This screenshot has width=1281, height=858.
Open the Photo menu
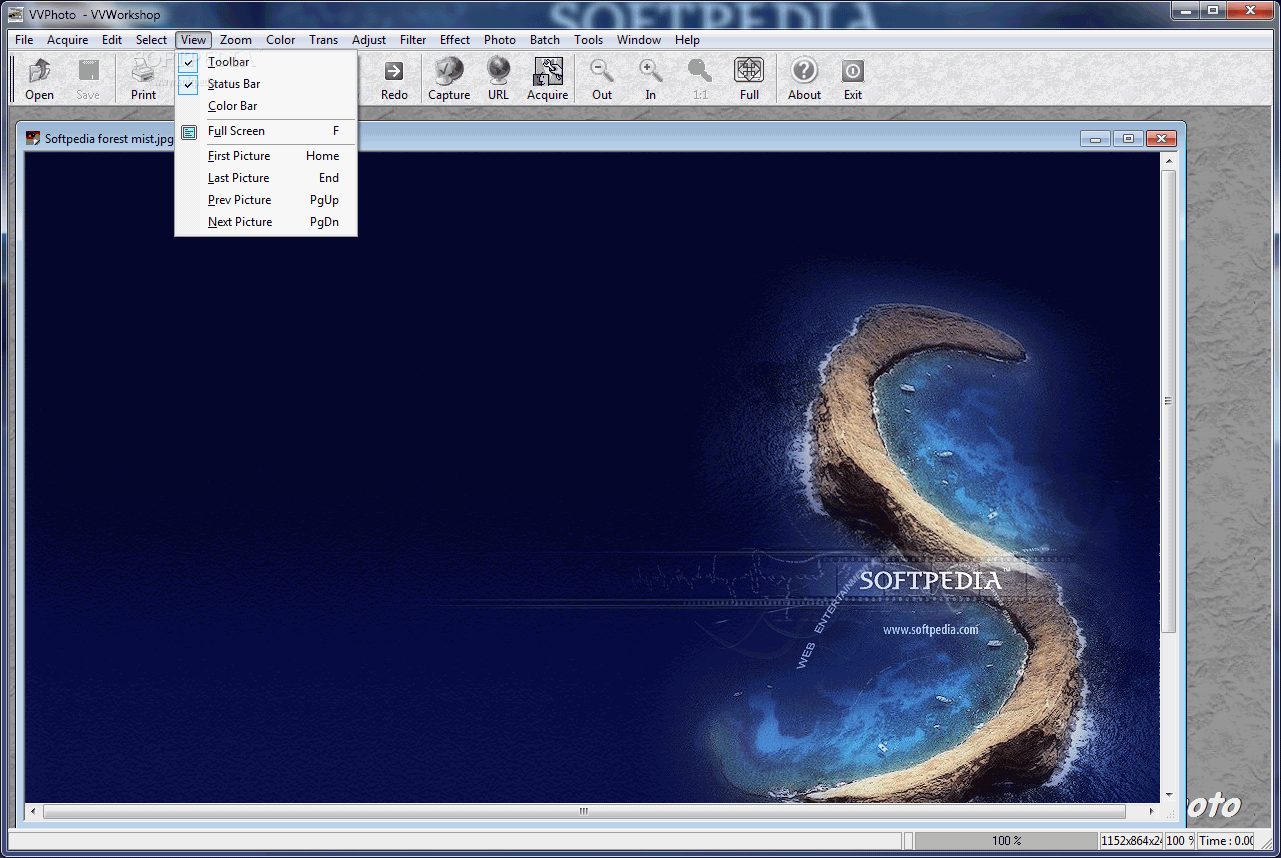(500, 40)
